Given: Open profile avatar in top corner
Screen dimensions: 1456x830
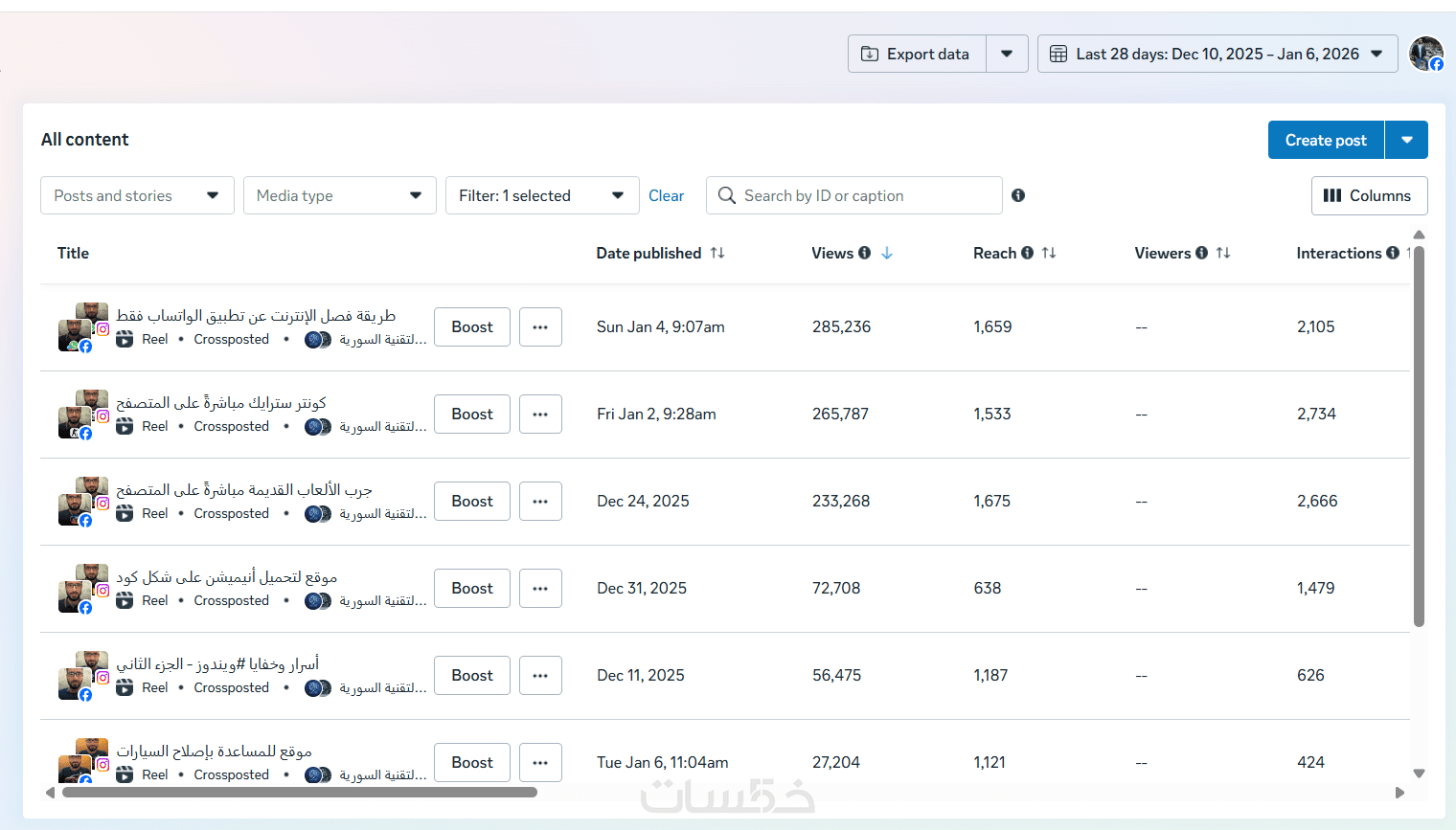Looking at the screenshot, I should click(1425, 54).
